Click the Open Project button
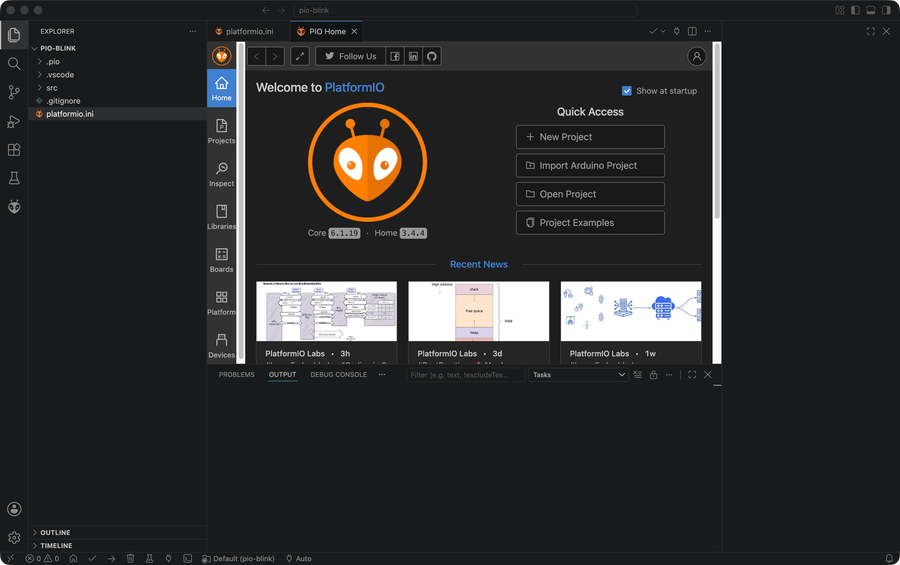900x565 pixels. pos(590,194)
